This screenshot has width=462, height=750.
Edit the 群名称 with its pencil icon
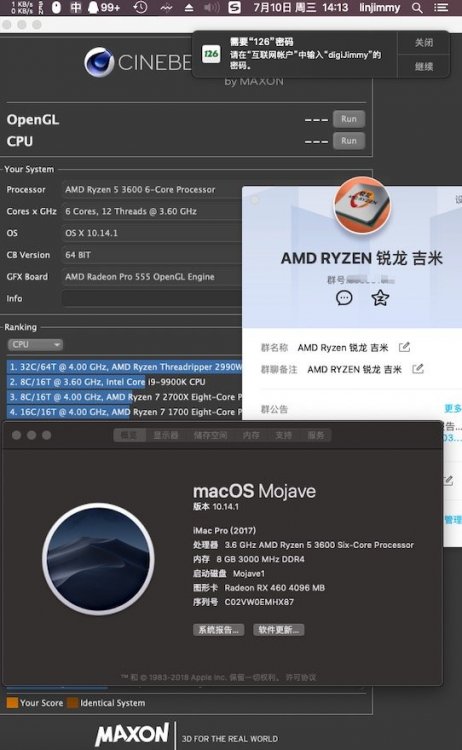pyautogui.click(x=405, y=347)
